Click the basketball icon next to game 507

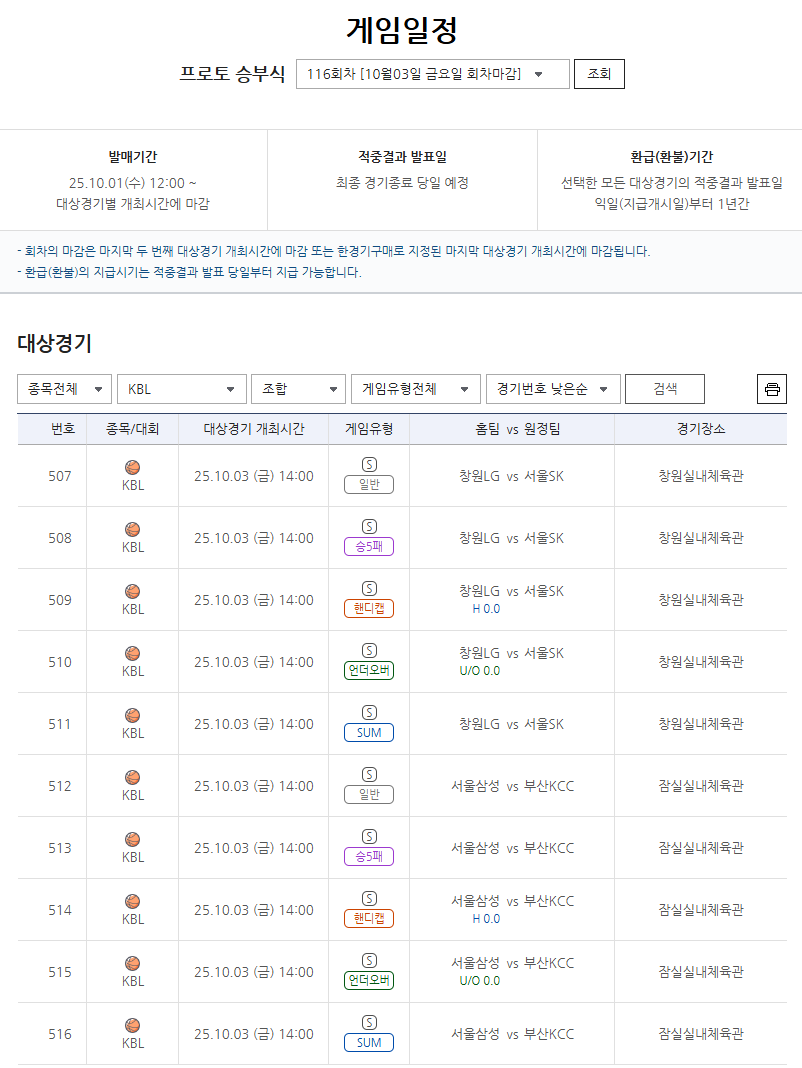coord(130,467)
